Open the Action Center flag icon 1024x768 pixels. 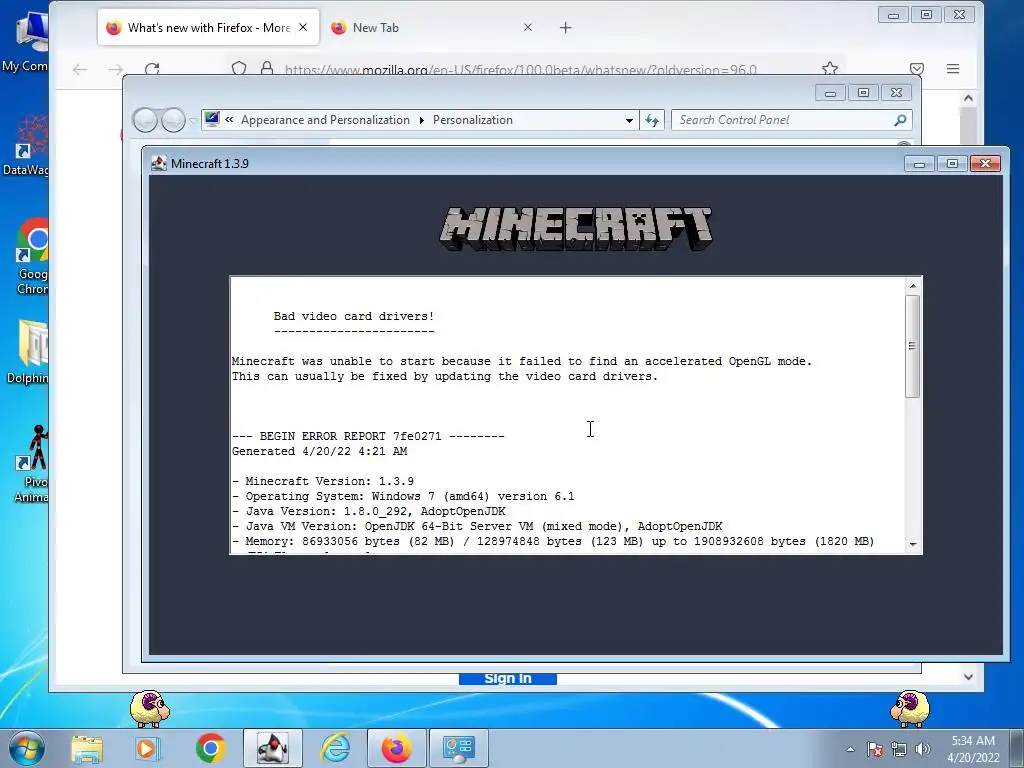875,749
